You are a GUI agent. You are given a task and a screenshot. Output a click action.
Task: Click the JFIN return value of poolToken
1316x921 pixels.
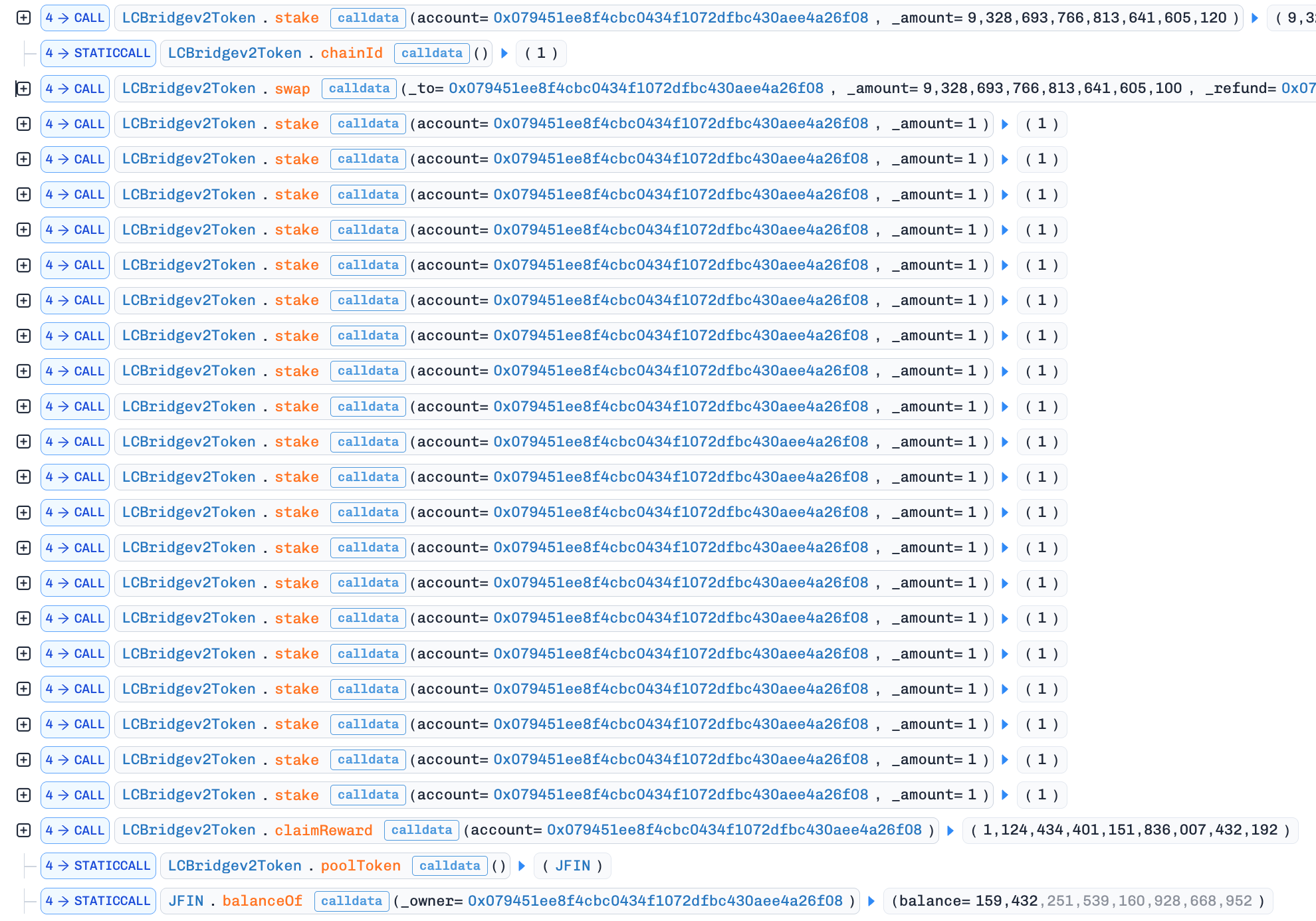[572, 866]
